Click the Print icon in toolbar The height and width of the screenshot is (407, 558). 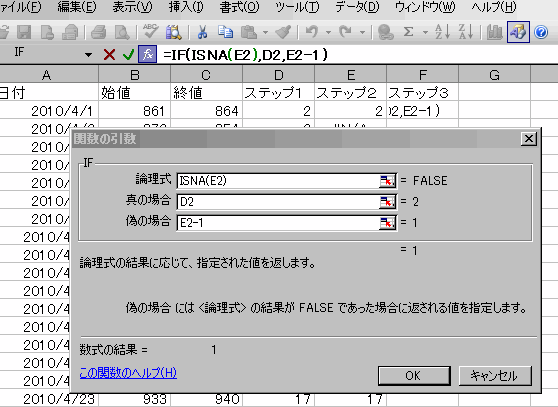[x=99, y=32]
